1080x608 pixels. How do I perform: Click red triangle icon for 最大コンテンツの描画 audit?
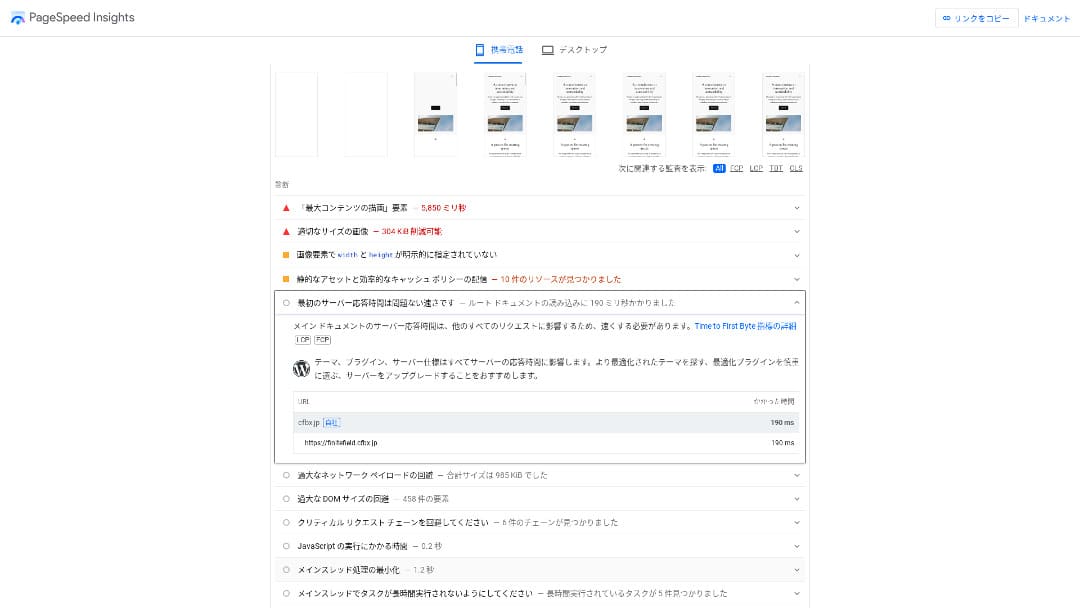coord(286,208)
